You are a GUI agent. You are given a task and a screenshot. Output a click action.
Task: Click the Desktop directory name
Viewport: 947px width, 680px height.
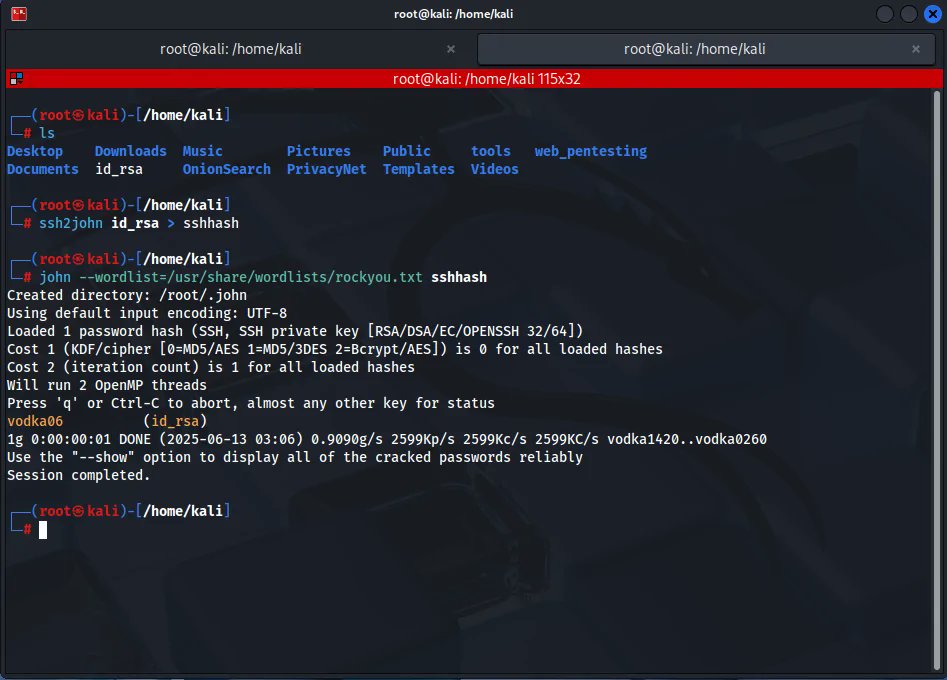coord(35,151)
